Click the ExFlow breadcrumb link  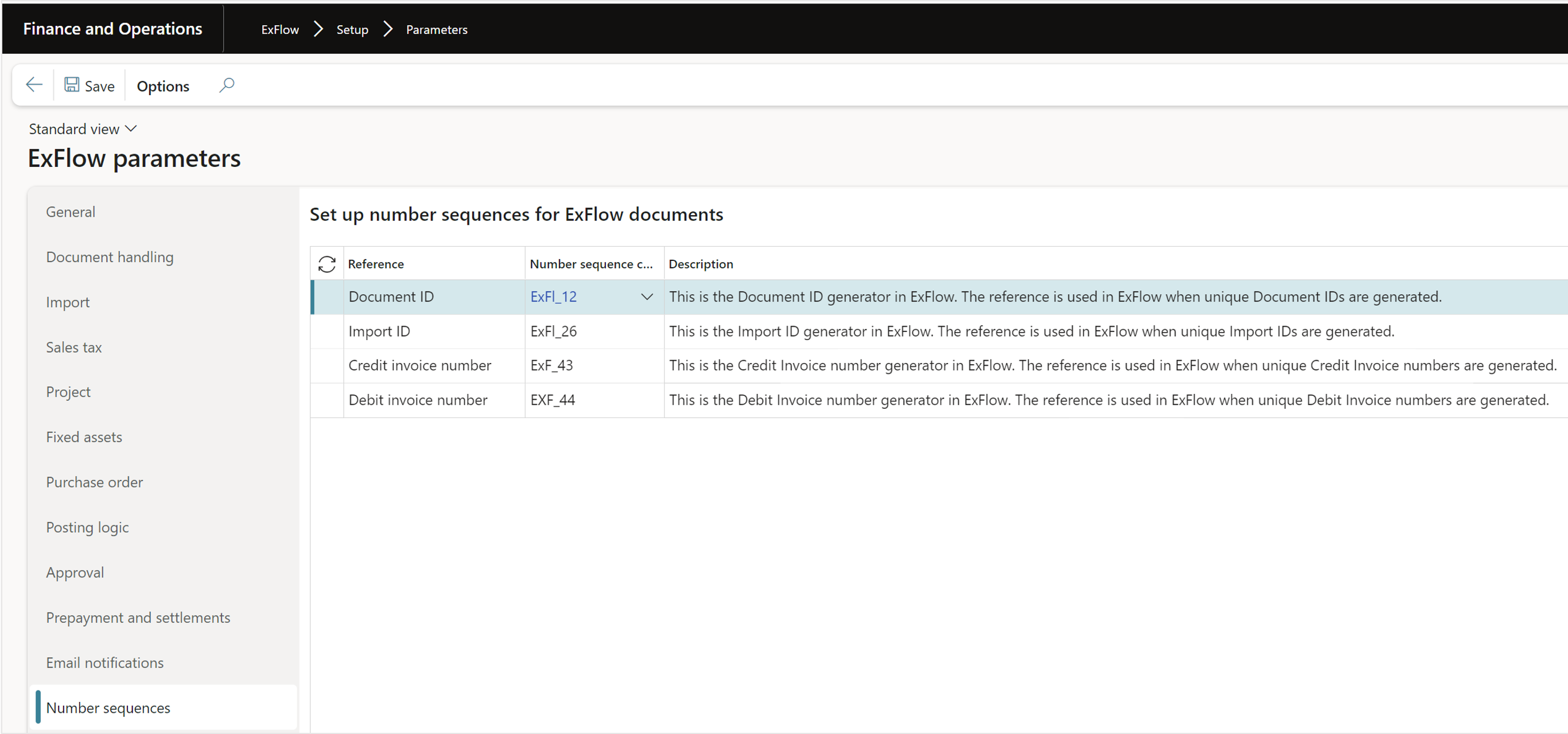click(x=280, y=29)
